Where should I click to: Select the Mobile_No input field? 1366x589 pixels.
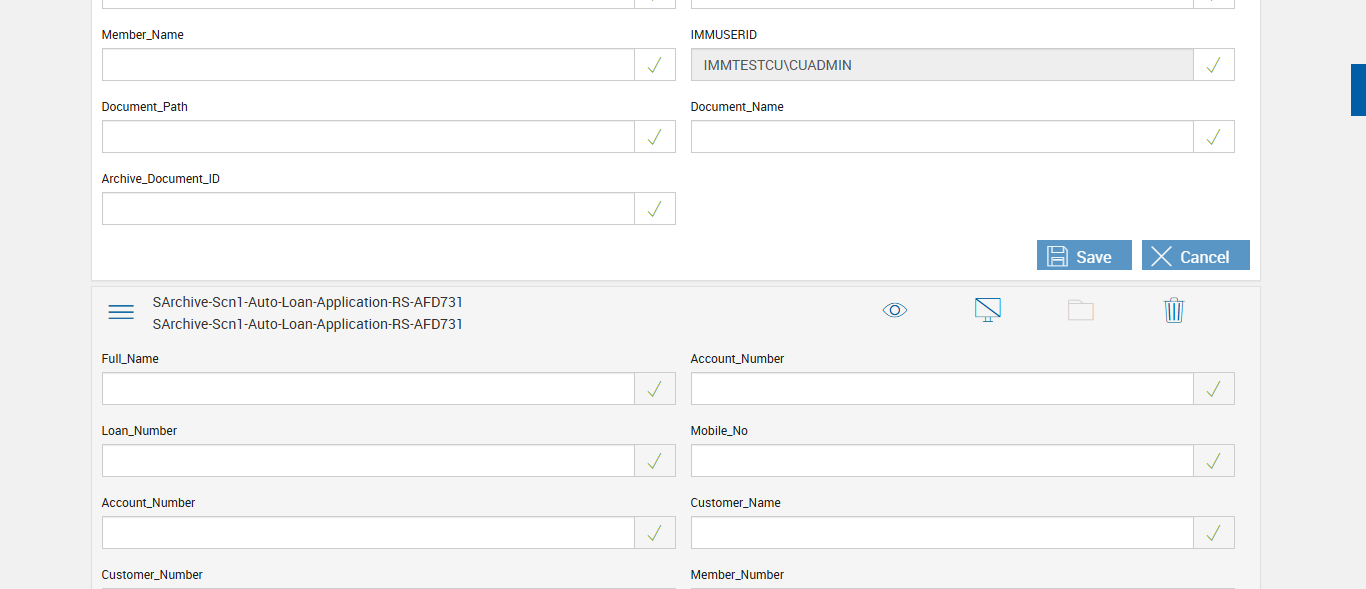pos(941,461)
